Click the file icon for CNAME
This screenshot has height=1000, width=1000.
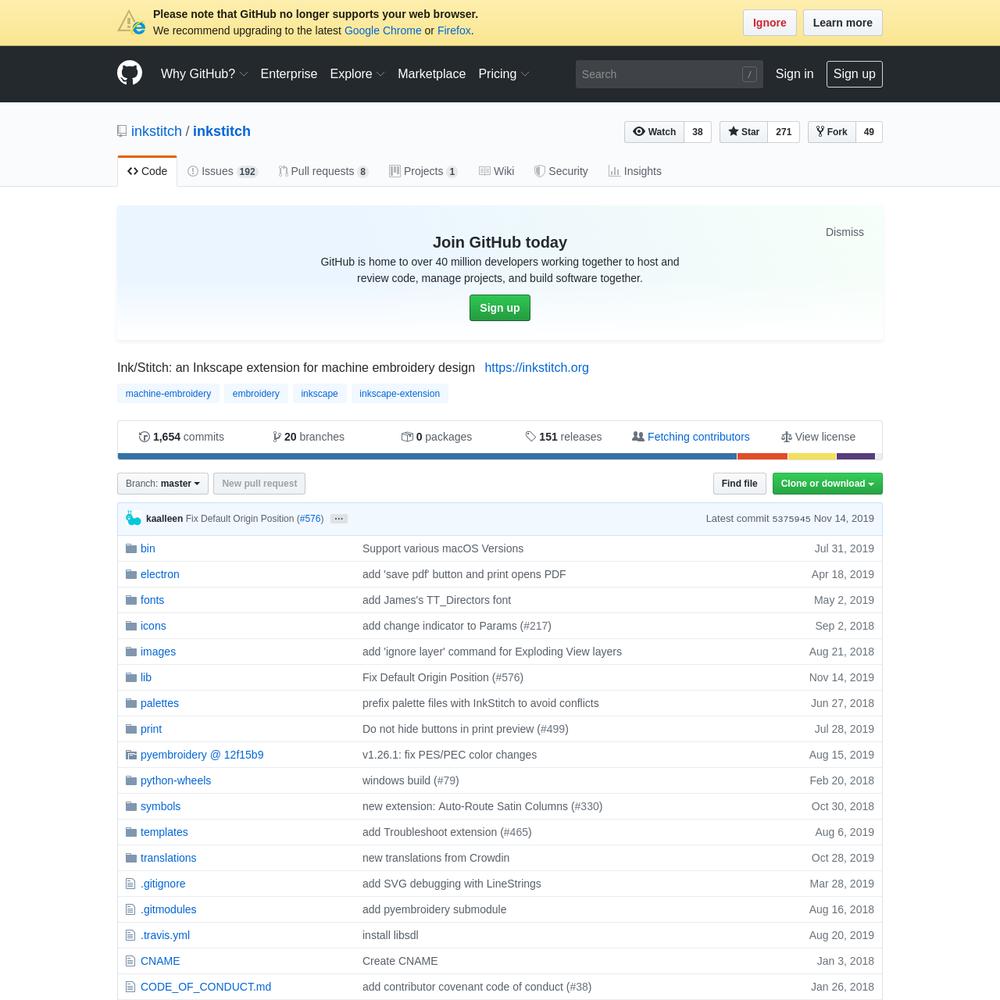(131, 960)
